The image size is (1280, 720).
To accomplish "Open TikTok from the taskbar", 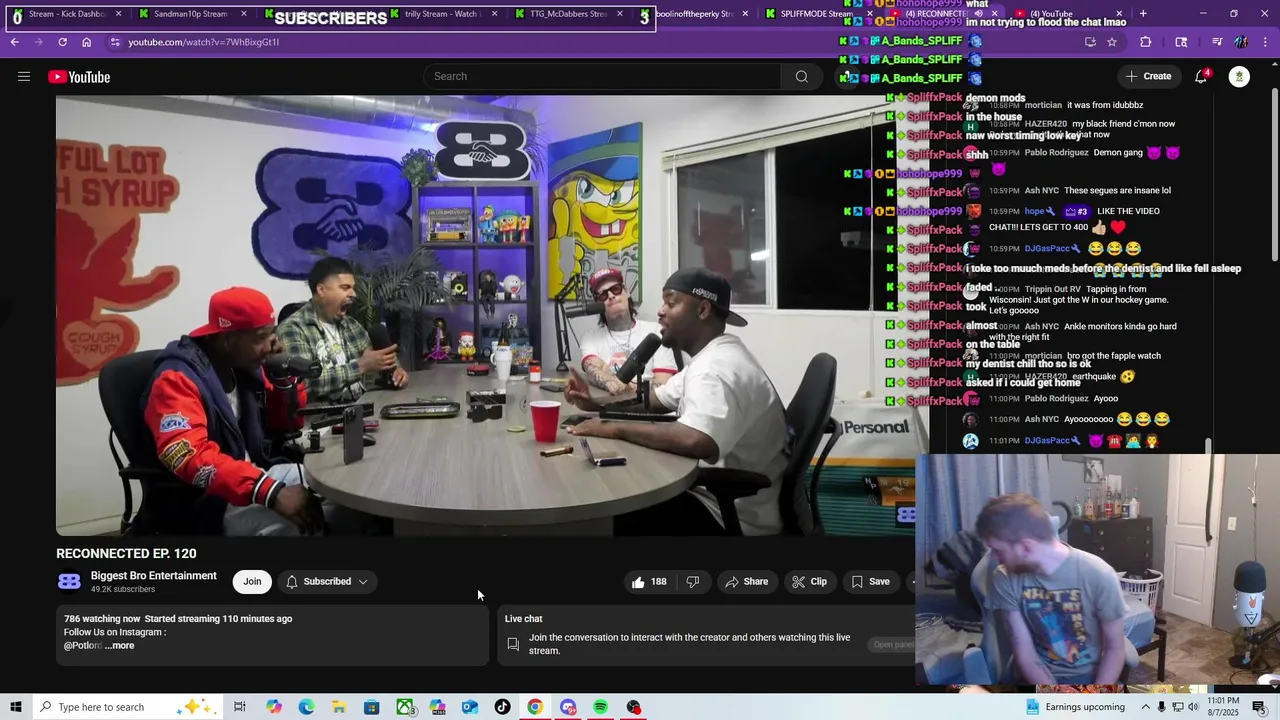I will click(502, 707).
